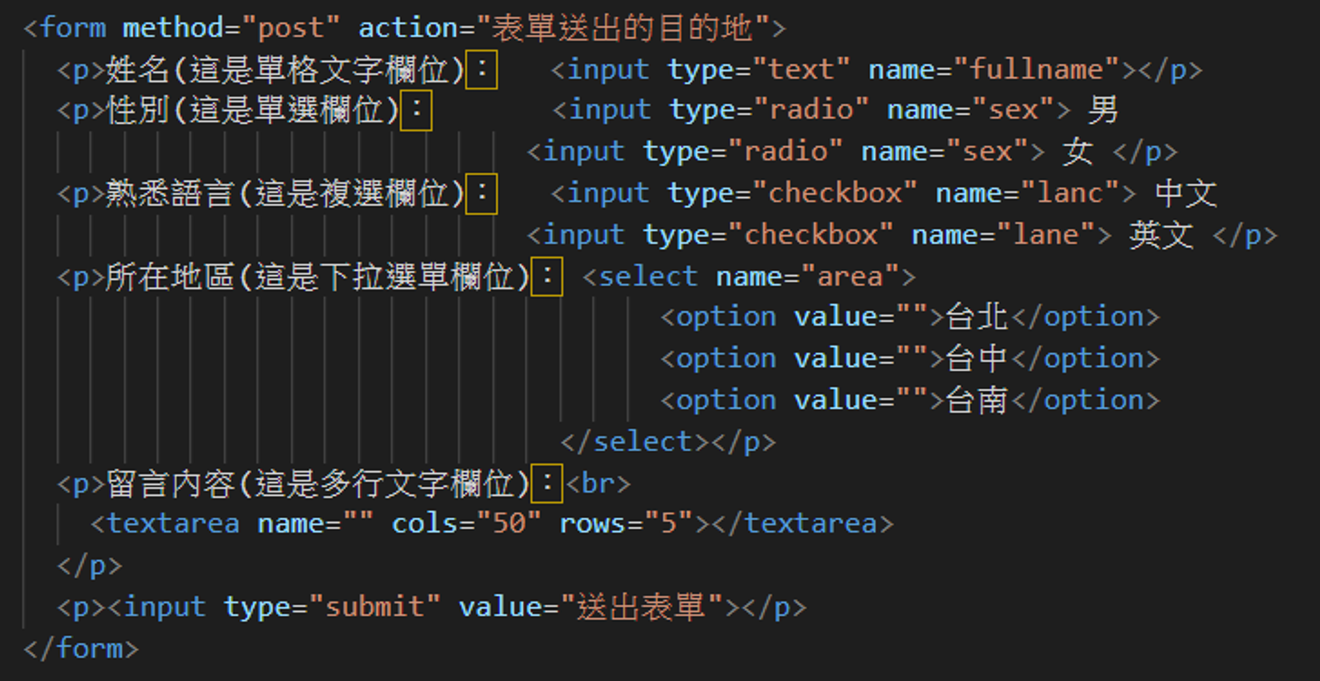Click the 女 text after radio input
Screen dimensions: 1320x681
tap(1077, 152)
